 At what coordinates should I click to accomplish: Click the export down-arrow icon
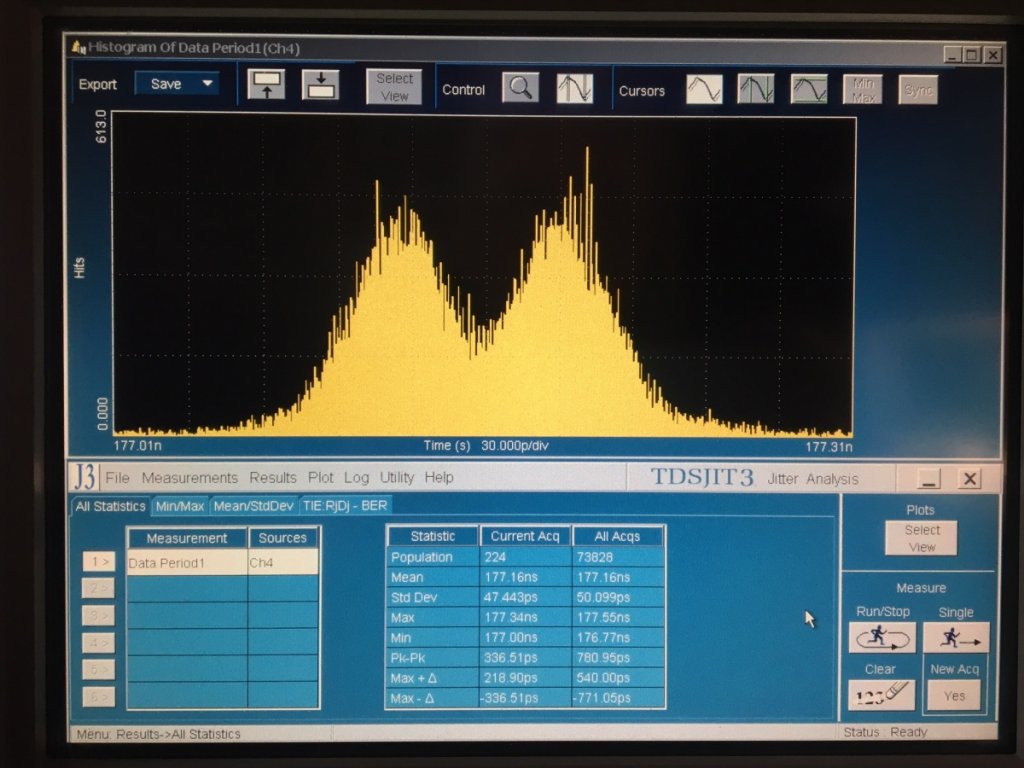[320, 85]
